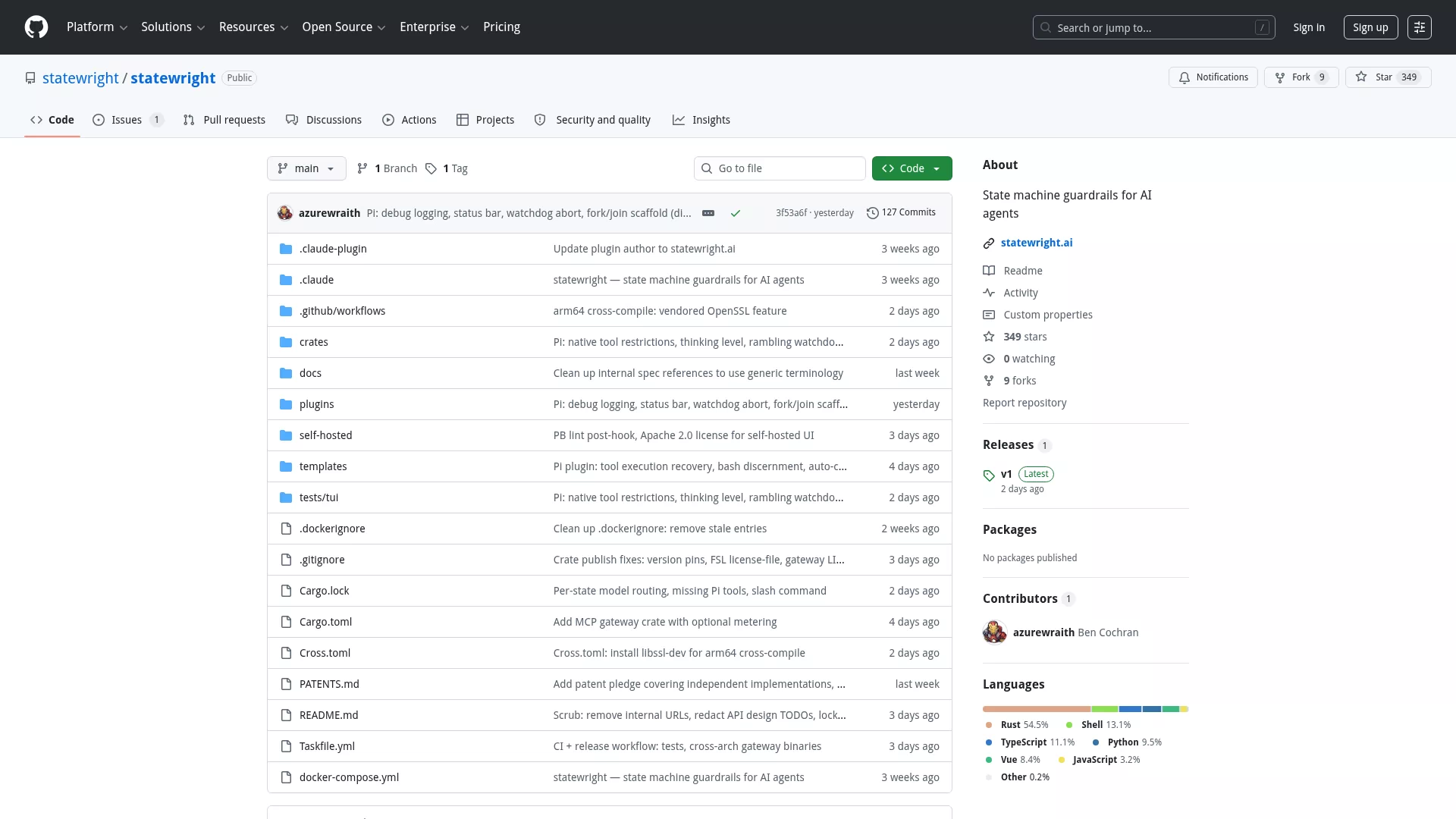Click the branch icon beside 1 Branch

(362, 168)
